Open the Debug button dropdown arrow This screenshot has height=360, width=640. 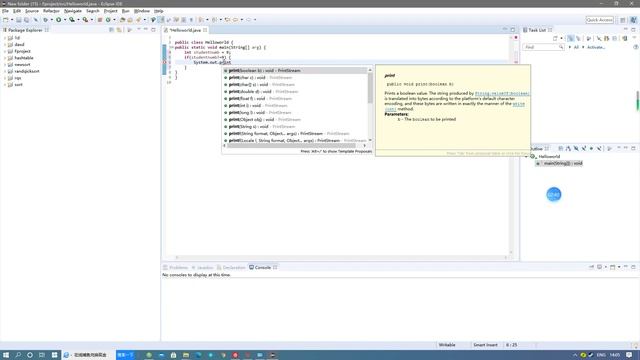(x=51, y=20)
